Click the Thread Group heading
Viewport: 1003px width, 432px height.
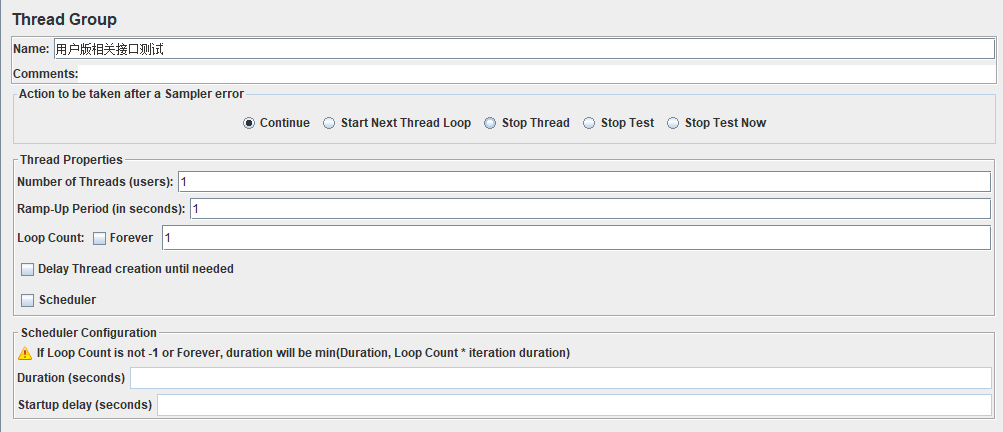(x=65, y=20)
